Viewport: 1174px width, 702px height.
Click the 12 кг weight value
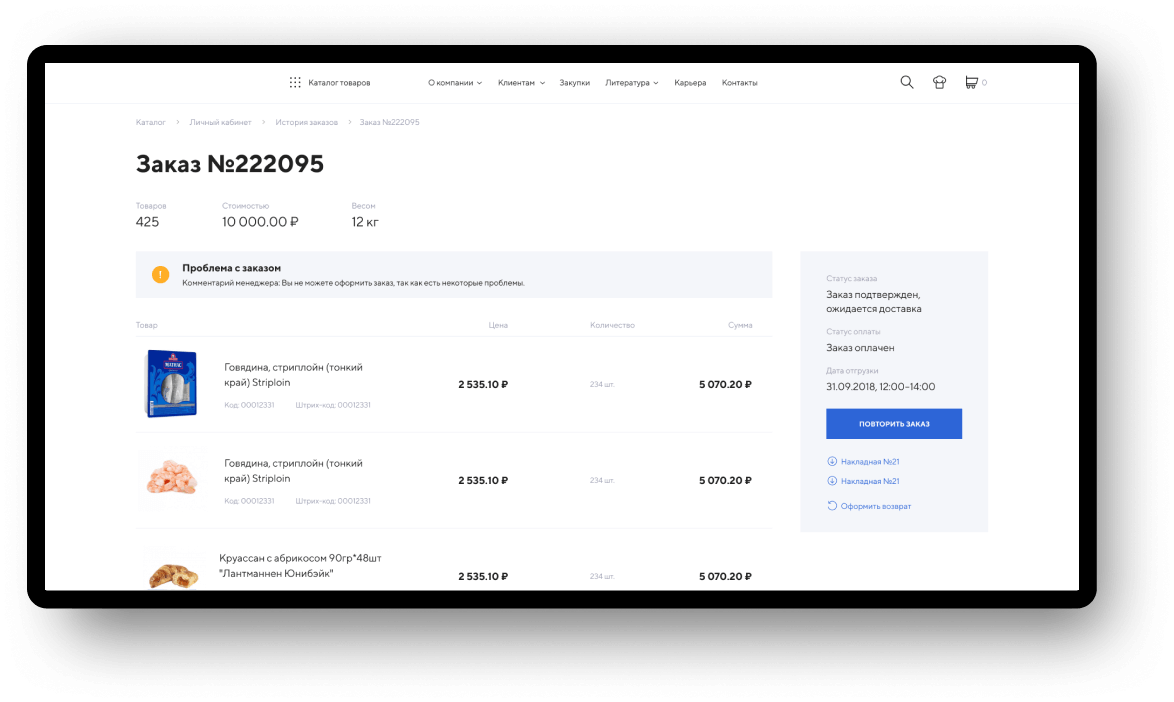pyautogui.click(x=365, y=222)
